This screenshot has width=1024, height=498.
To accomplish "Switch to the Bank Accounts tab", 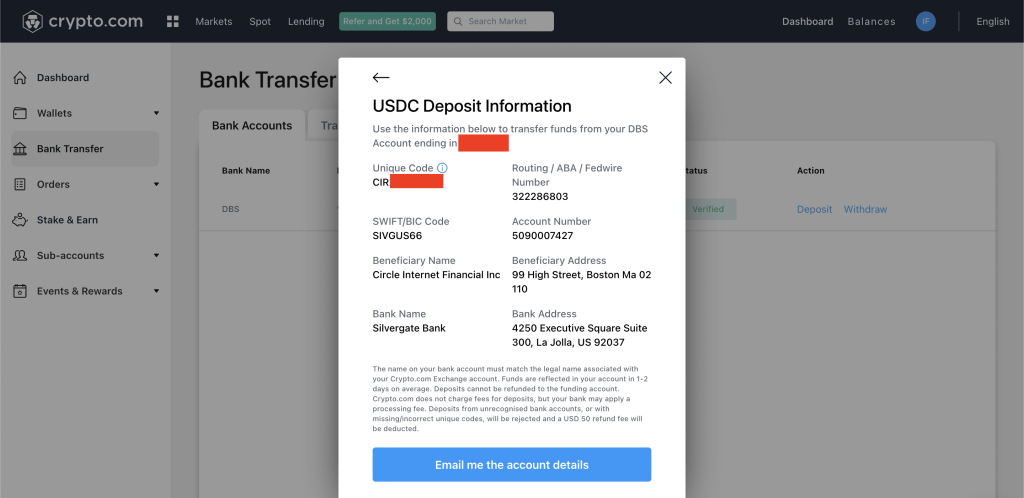I will [252, 125].
